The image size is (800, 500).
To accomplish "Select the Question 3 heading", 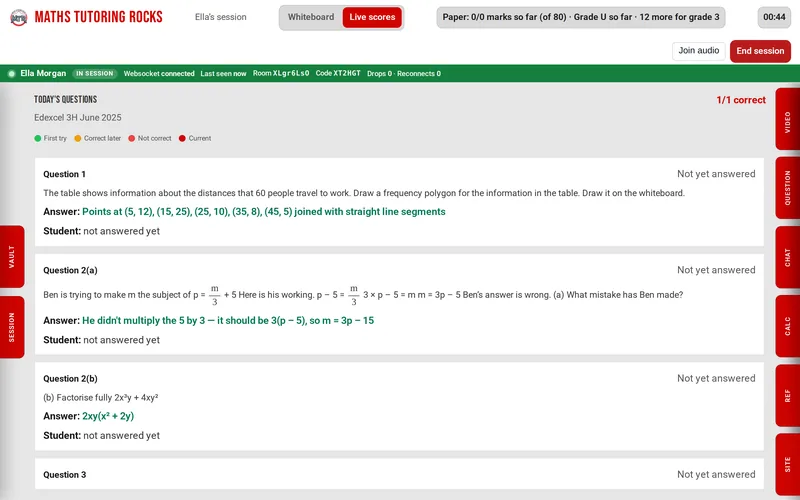I will [x=64, y=475].
